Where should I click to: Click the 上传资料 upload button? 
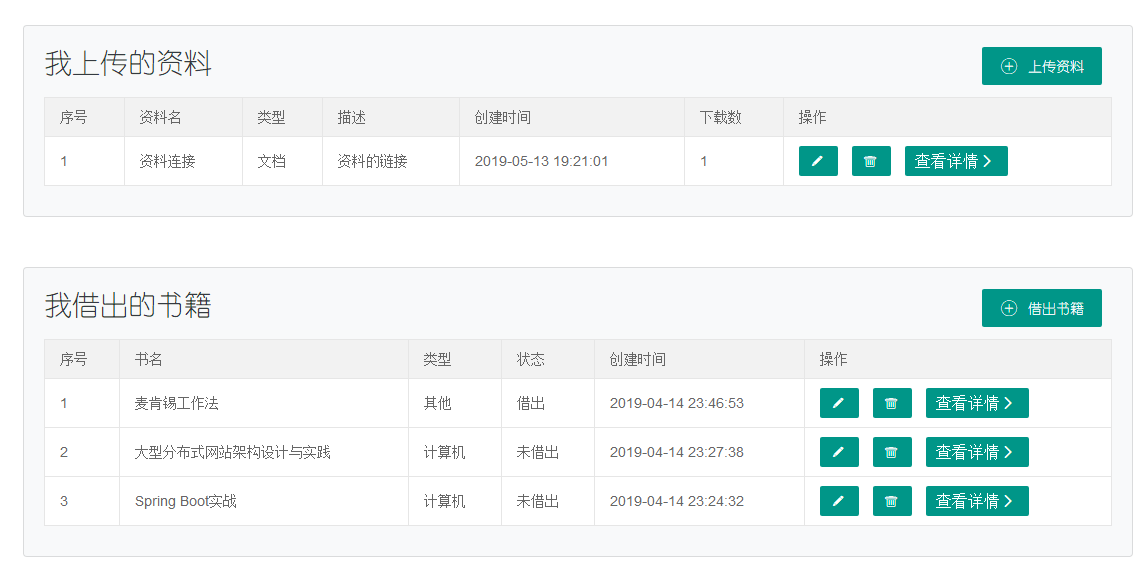pyautogui.click(x=1041, y=66)
